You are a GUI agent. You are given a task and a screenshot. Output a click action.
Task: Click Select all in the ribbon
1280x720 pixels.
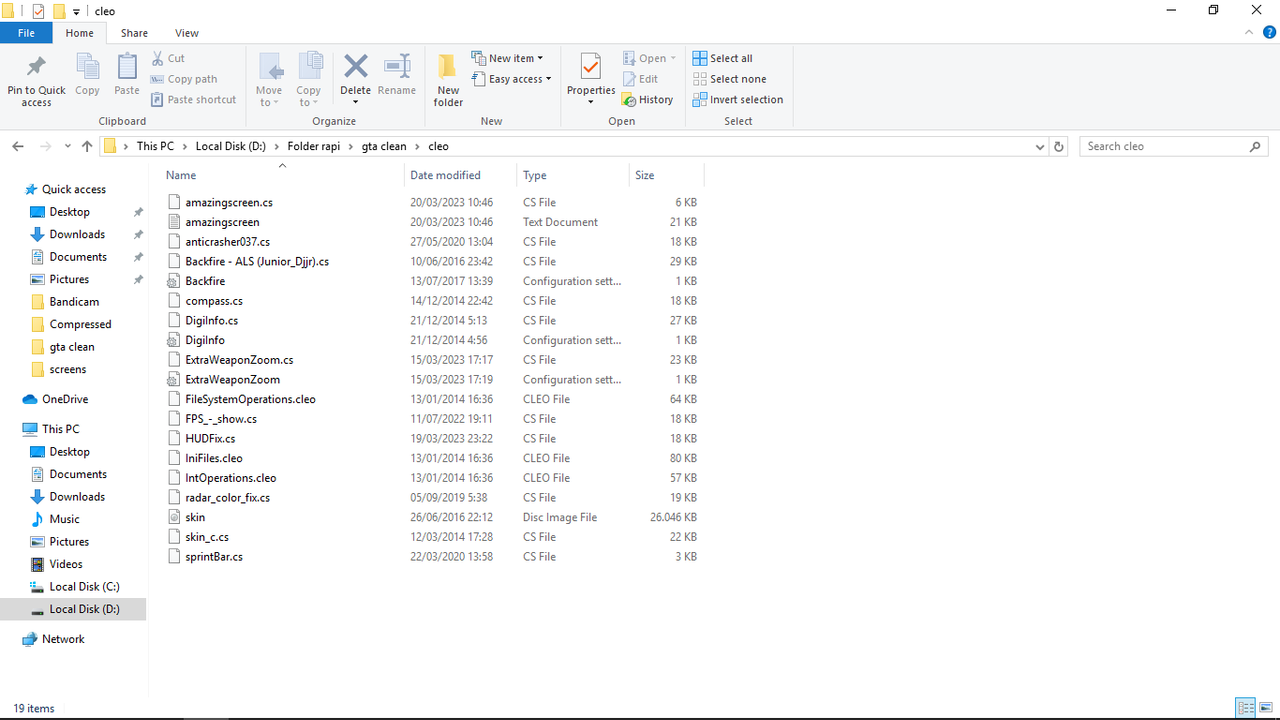click(722, 58)
